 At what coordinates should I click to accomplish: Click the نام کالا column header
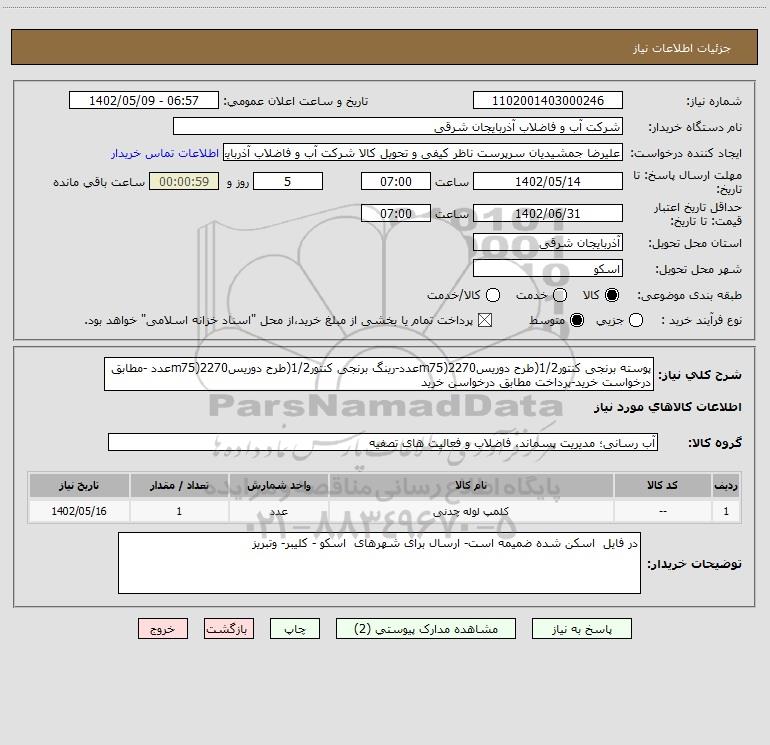pos(471,485)
